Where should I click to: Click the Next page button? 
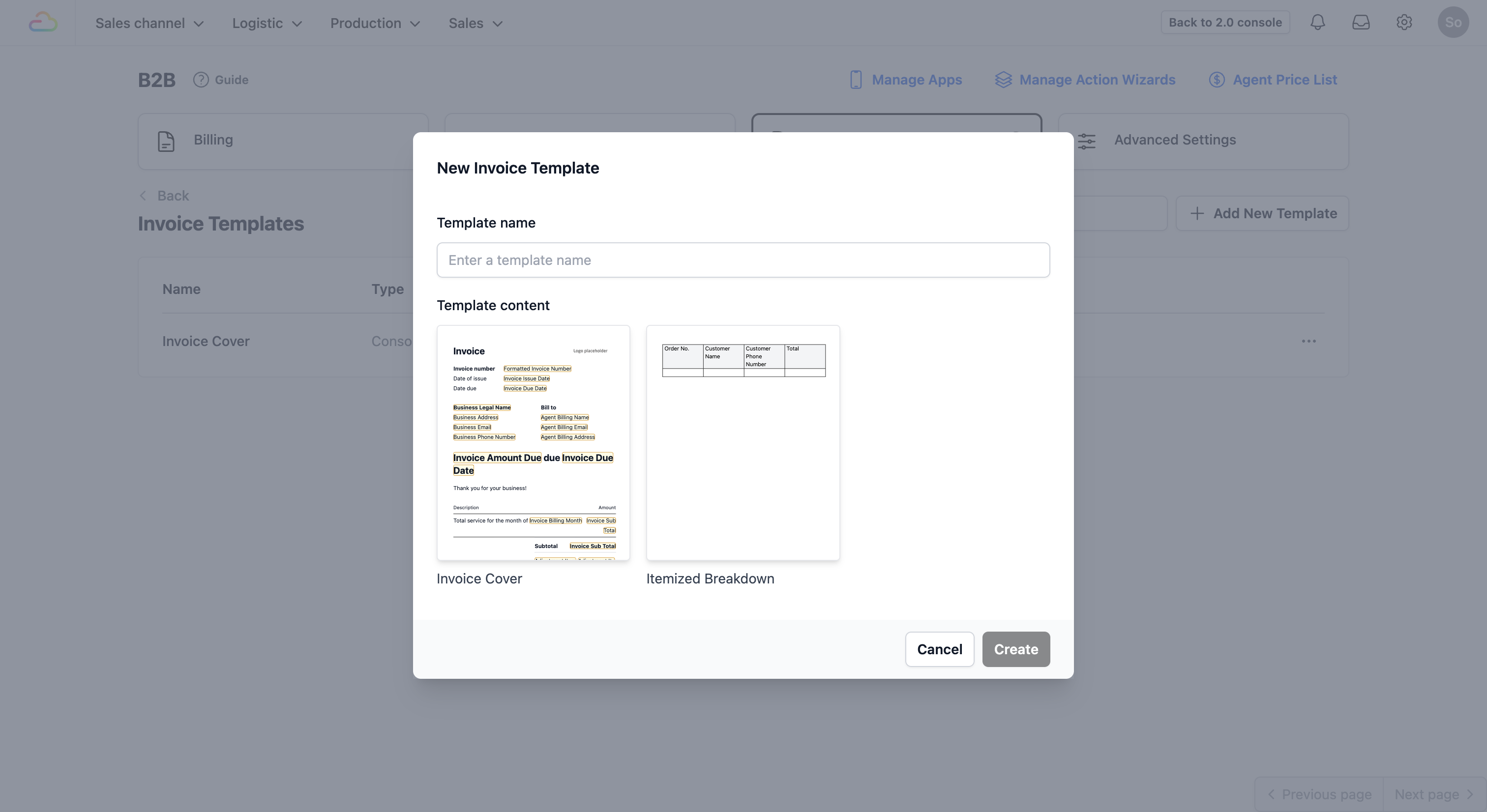1434,795
